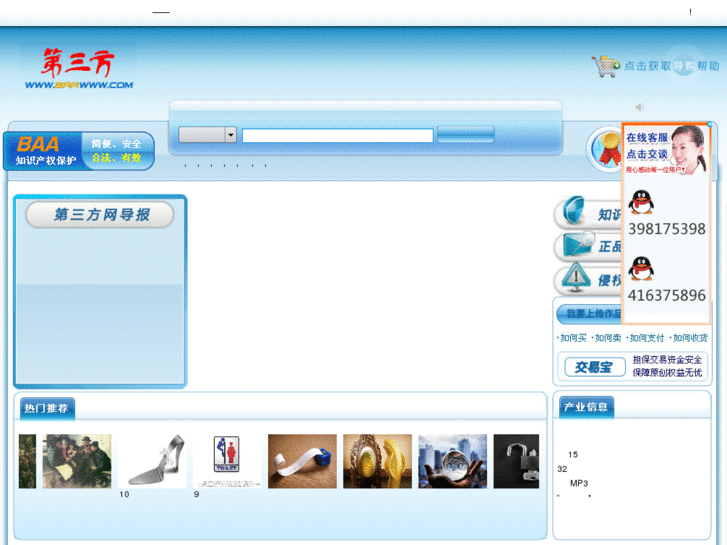This screenshot has width=727, height=545.
Task: Open the search category dropdown
Action: point(208,135)
